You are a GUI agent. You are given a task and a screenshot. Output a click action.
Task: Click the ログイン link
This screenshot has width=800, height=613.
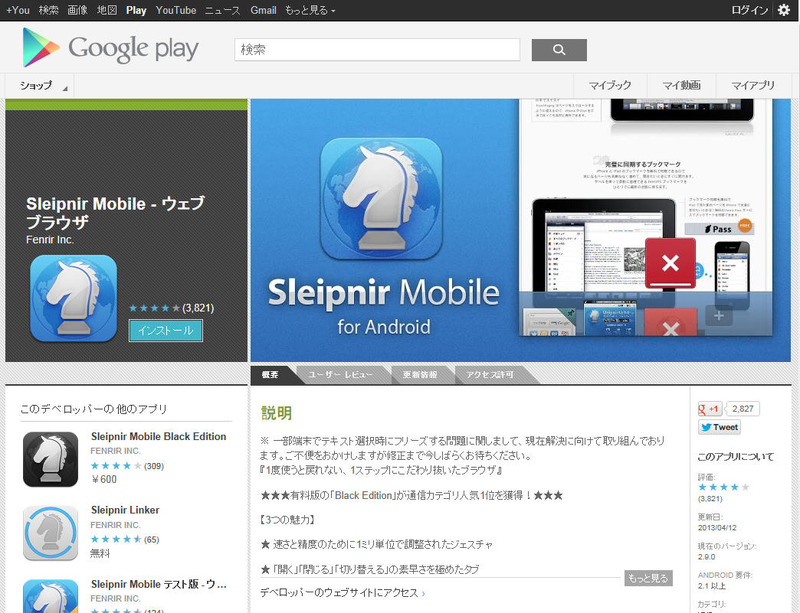click(x=749, y=10)
